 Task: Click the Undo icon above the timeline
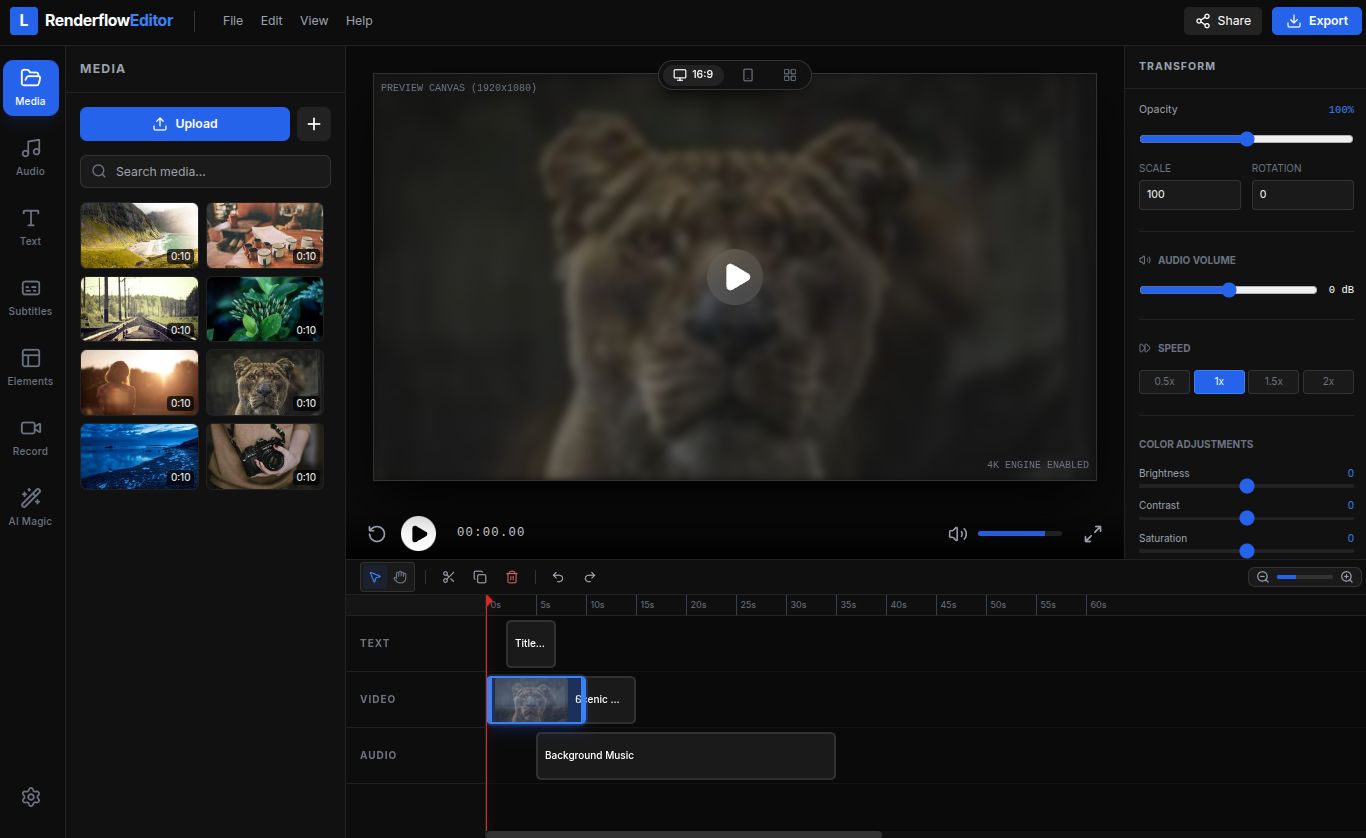click(x=558, y=577)
